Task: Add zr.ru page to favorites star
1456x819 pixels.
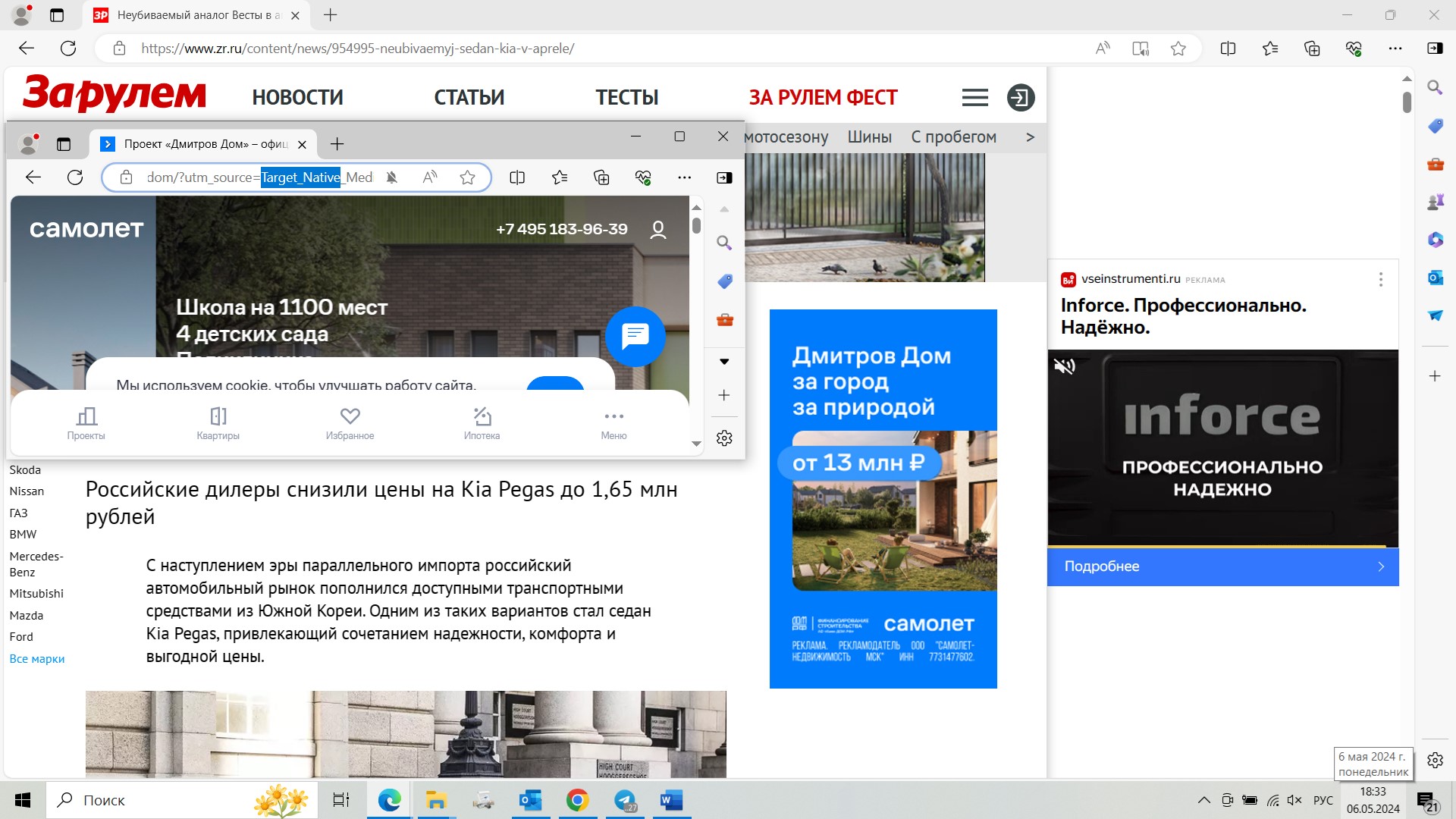Action: [1178, 49]
